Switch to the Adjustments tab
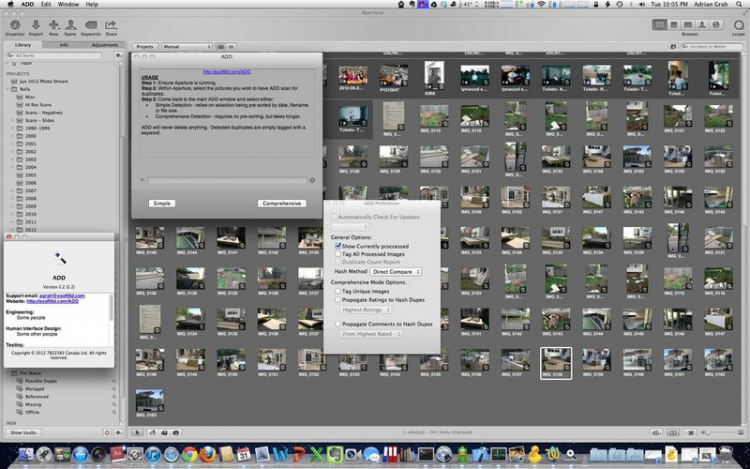The width and height of the screenshot is (750, 469). [105, 45]
